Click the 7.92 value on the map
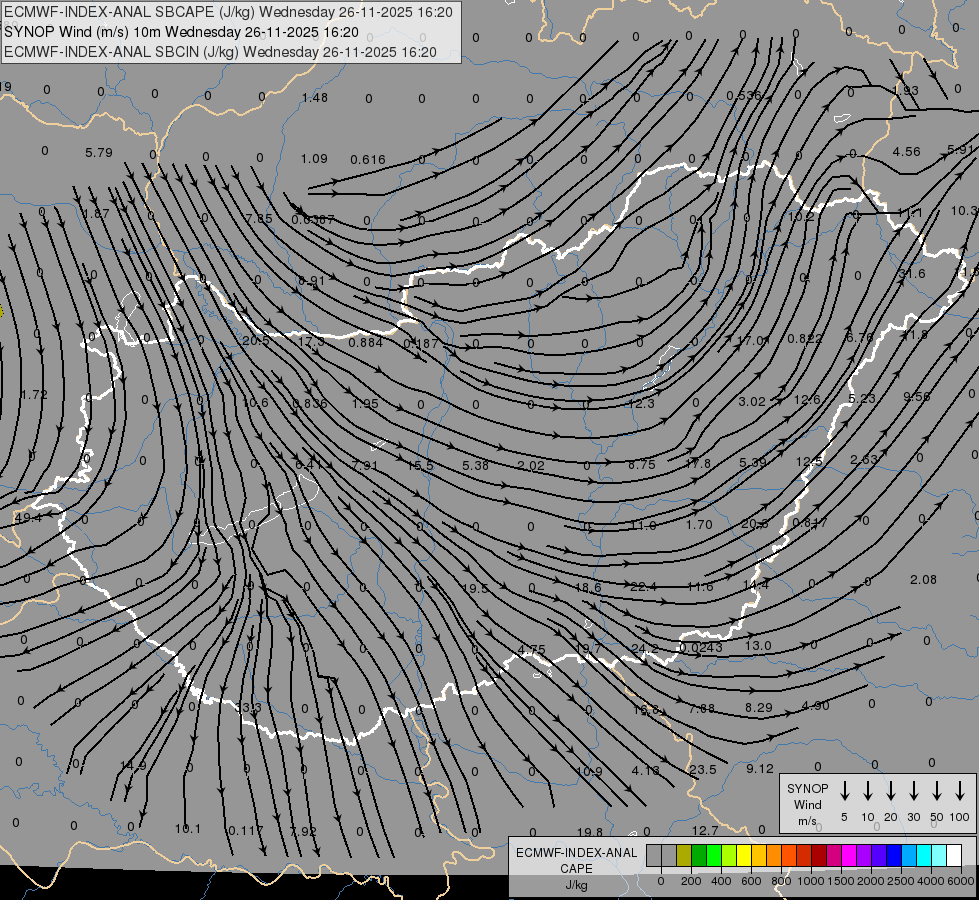The height and width of the screenshot is (900, 979). (303, 831)
